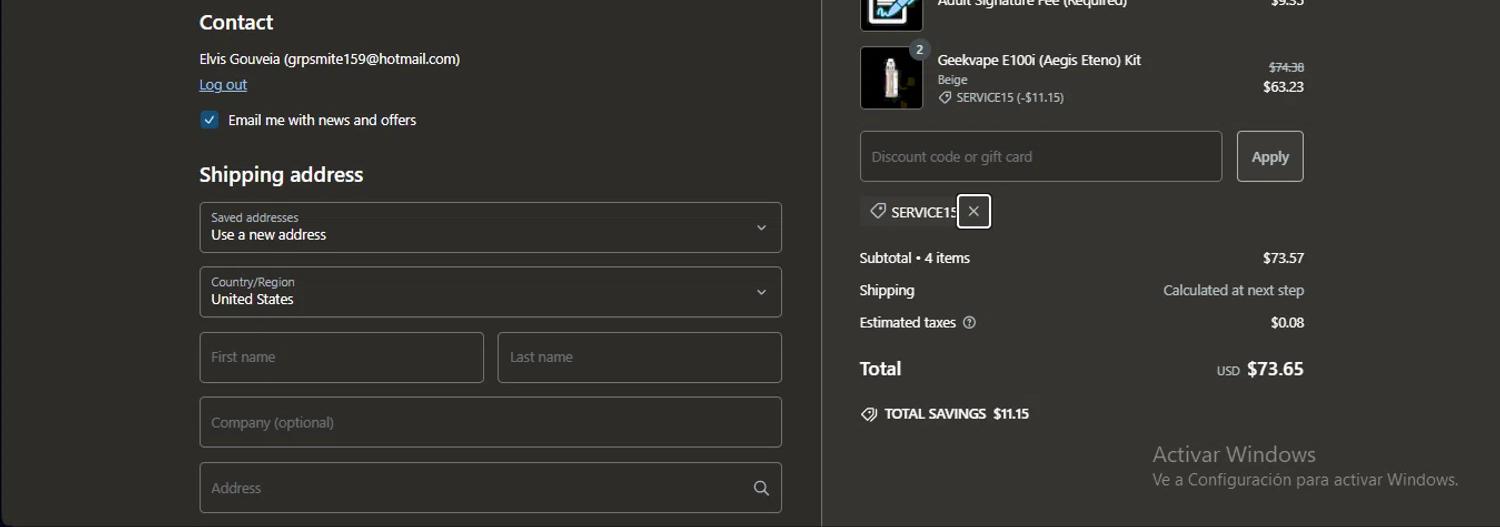Click the Calculated at next step shipping text
The width and height of the screenshot is (1500, 527).
(x=1233, y=291)
